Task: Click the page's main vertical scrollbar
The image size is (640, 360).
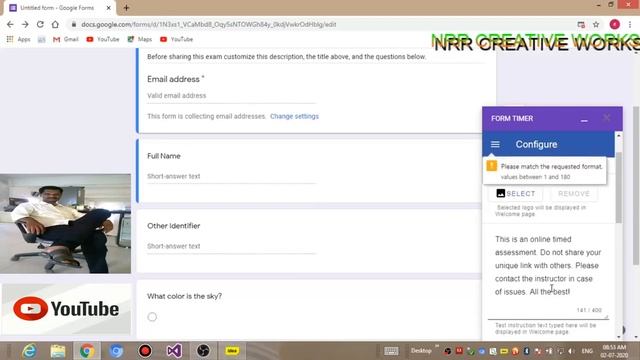Action: tap(636, 186)
